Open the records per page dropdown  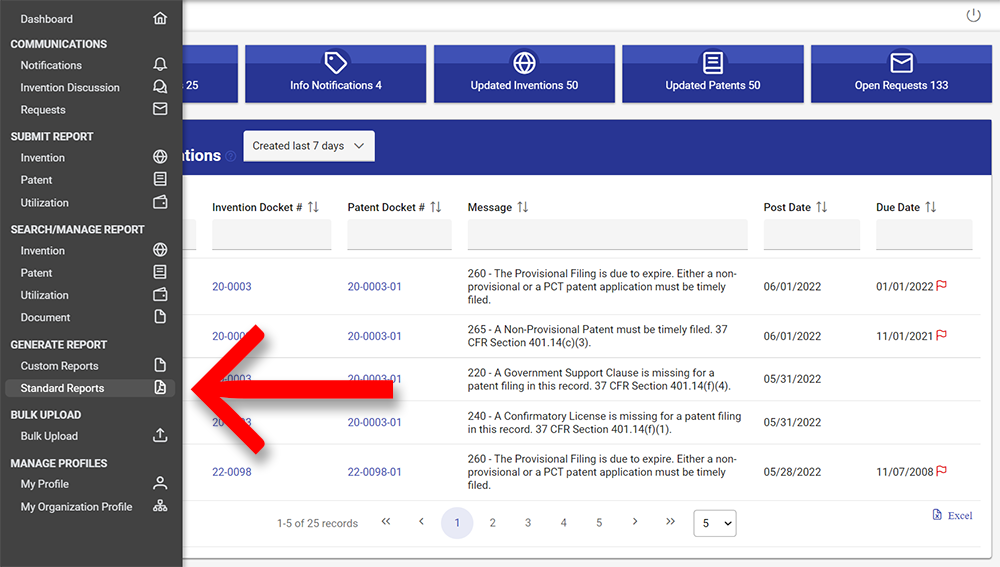(x=714, y=523)
